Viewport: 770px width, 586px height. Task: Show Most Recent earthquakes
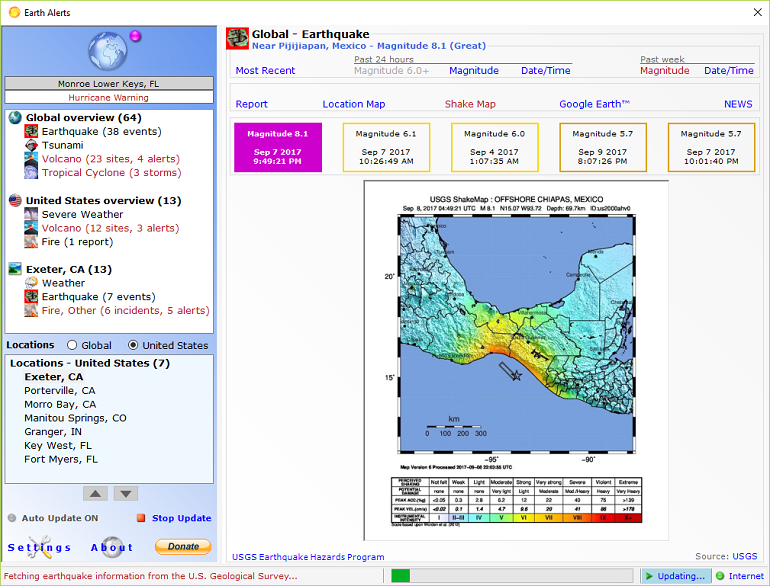(265, 71)
